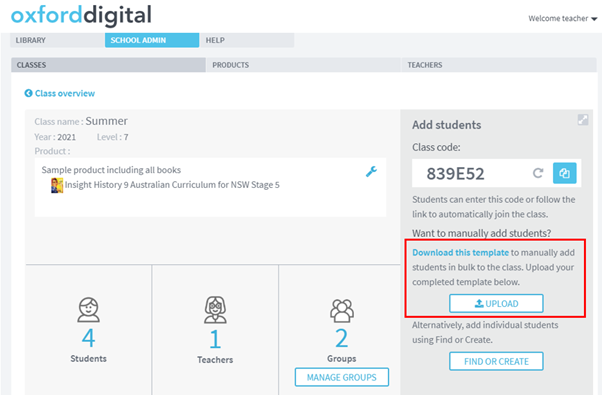
Task: Go back to Class overview link
Action: pyautogui.click(x=65, y=93)
